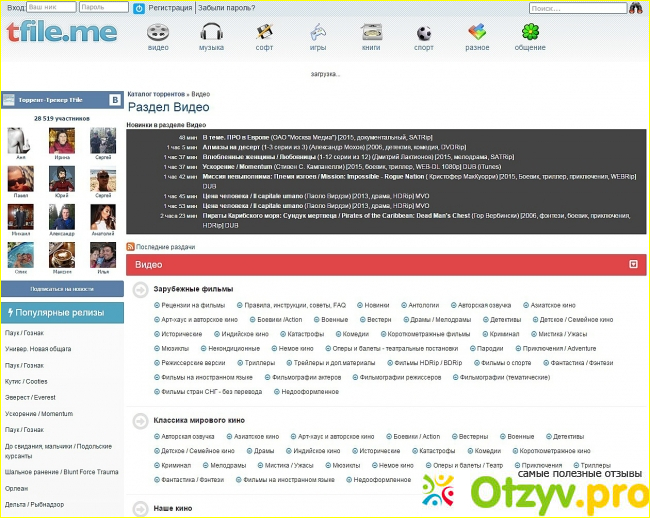This screenshot has width=650, height=518.
Task: Click the RSS icon beside Последние раздачи
Action: point(131,246)
